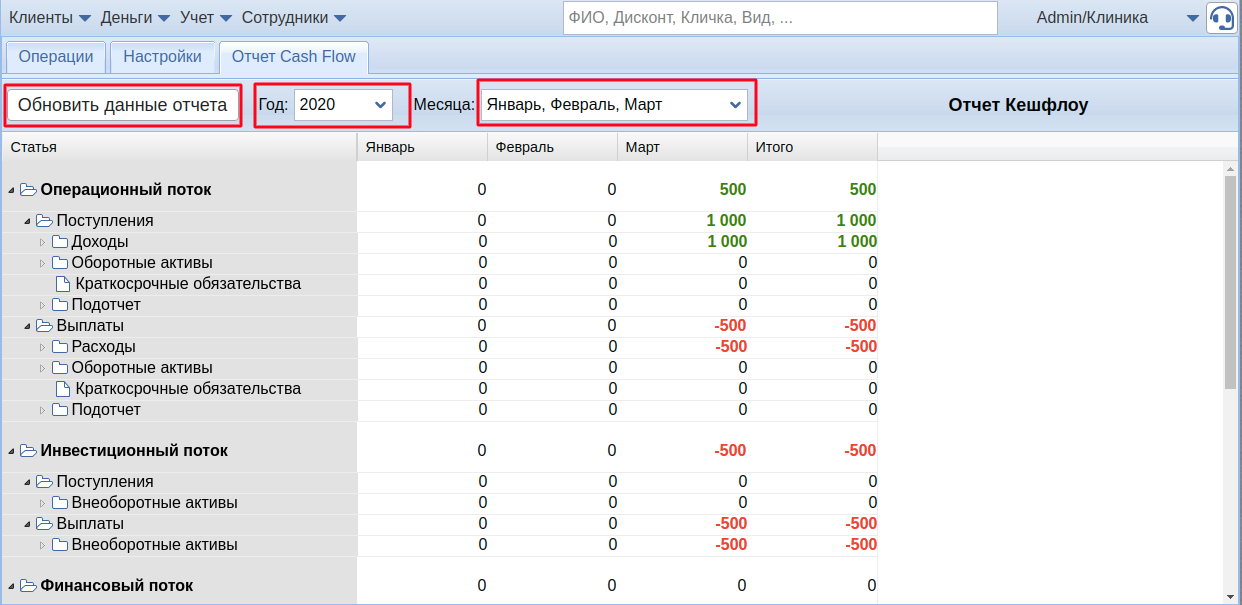Click folder icon beside Доходы

[x=60, y=242]
